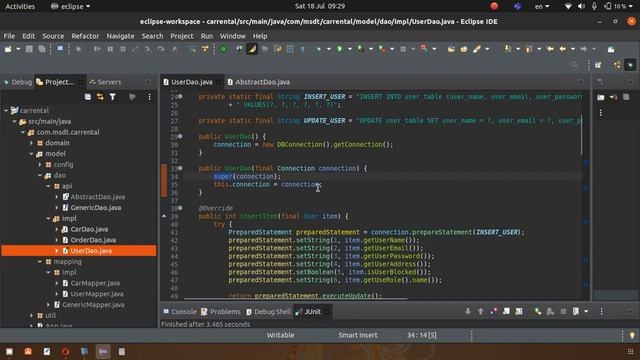
Task: Switch to the AbstractDao.java editor tab
Action: pyautogui.click(x=258, y=82)
